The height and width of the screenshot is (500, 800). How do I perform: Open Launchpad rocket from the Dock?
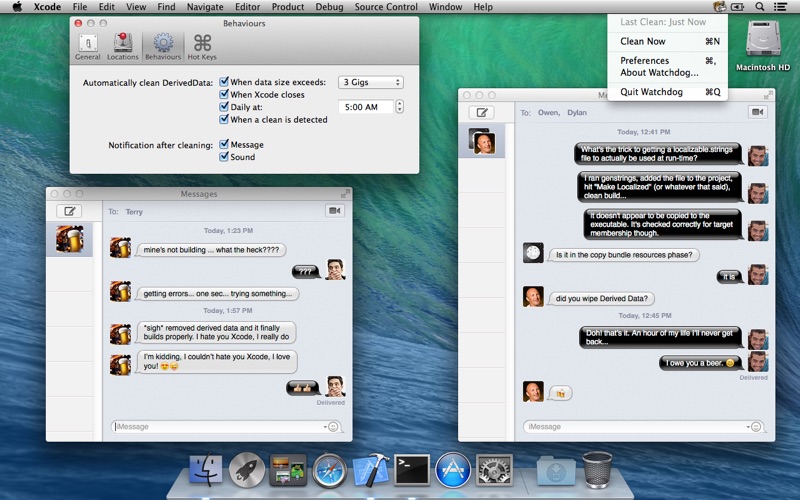247,470
